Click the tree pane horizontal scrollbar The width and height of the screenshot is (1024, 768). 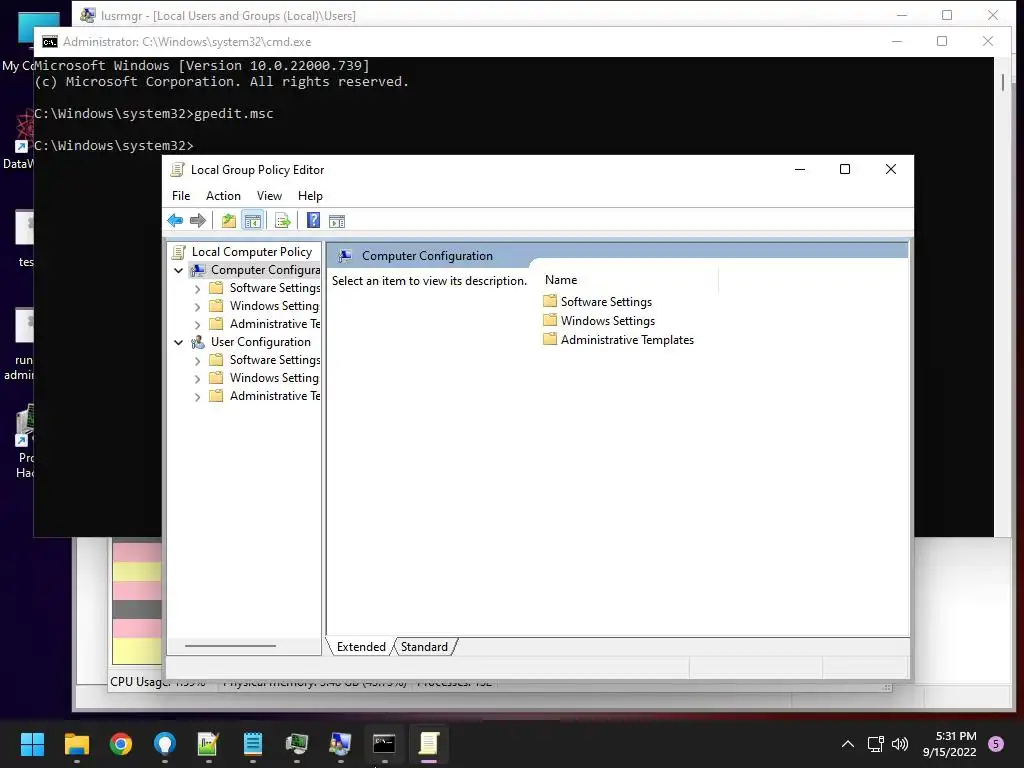[x=231, y=646]
